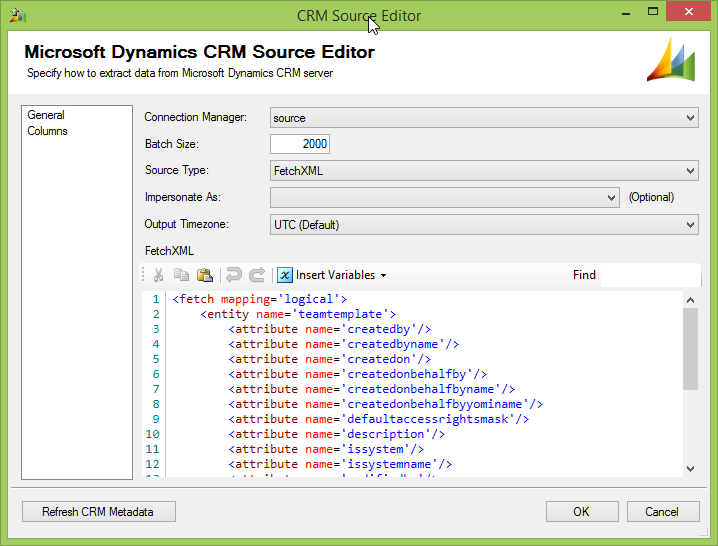Viewport: 718px width, 546px height.
Task: Click the fetch mapping='logical' line
Action: 260,299
